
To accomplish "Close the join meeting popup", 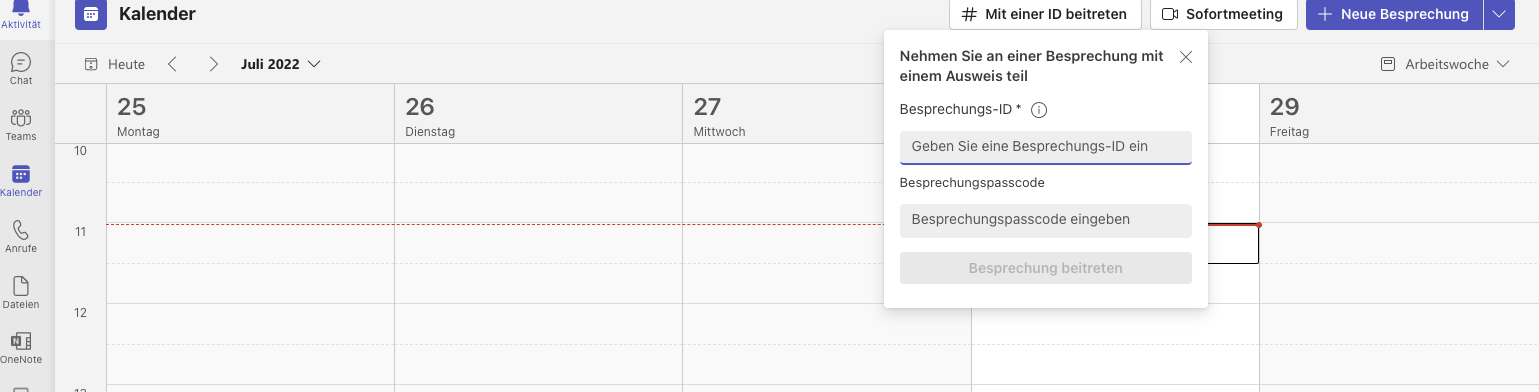I will tap(1186, 57).
